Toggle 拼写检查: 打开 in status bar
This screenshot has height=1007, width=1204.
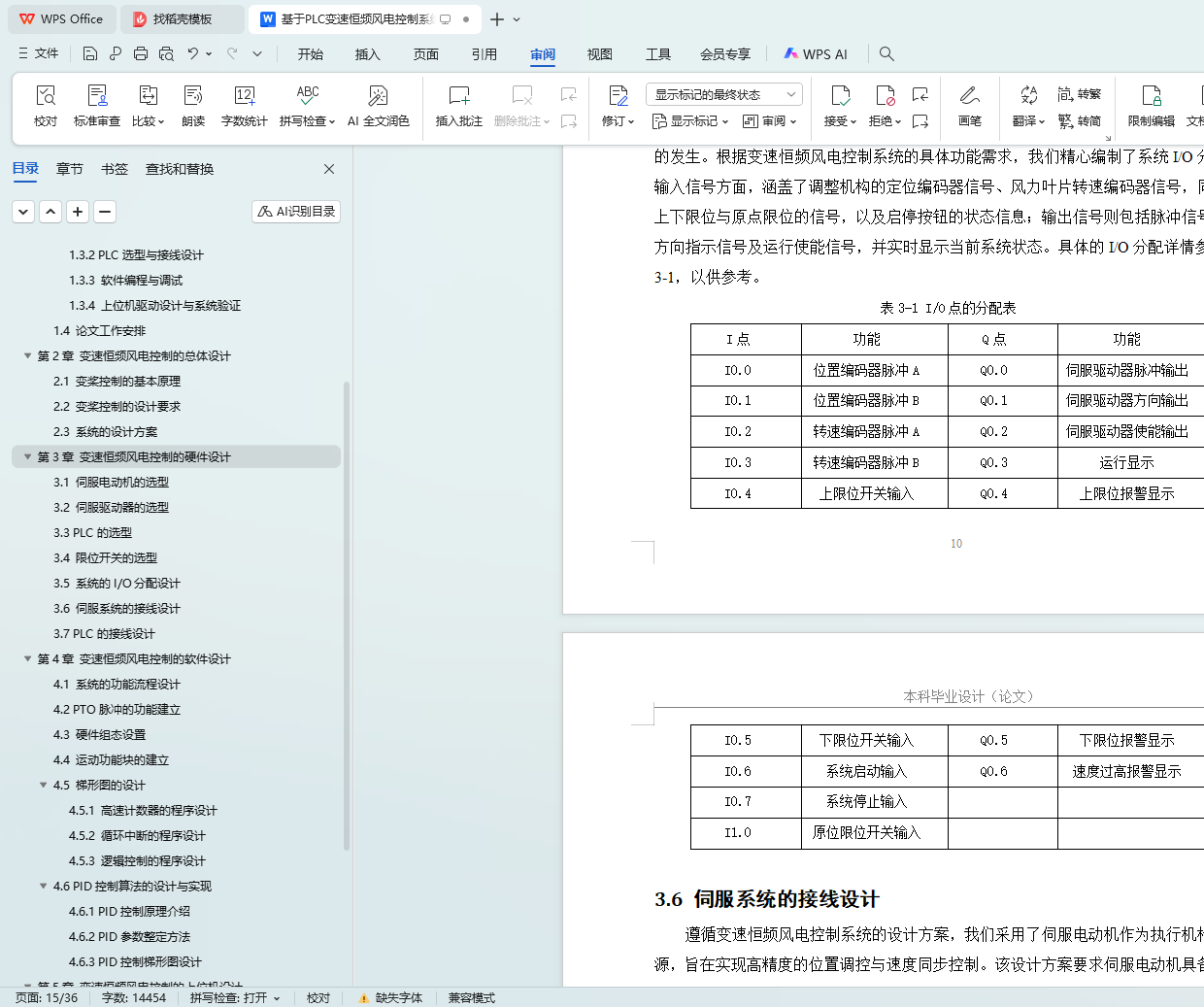234,997
